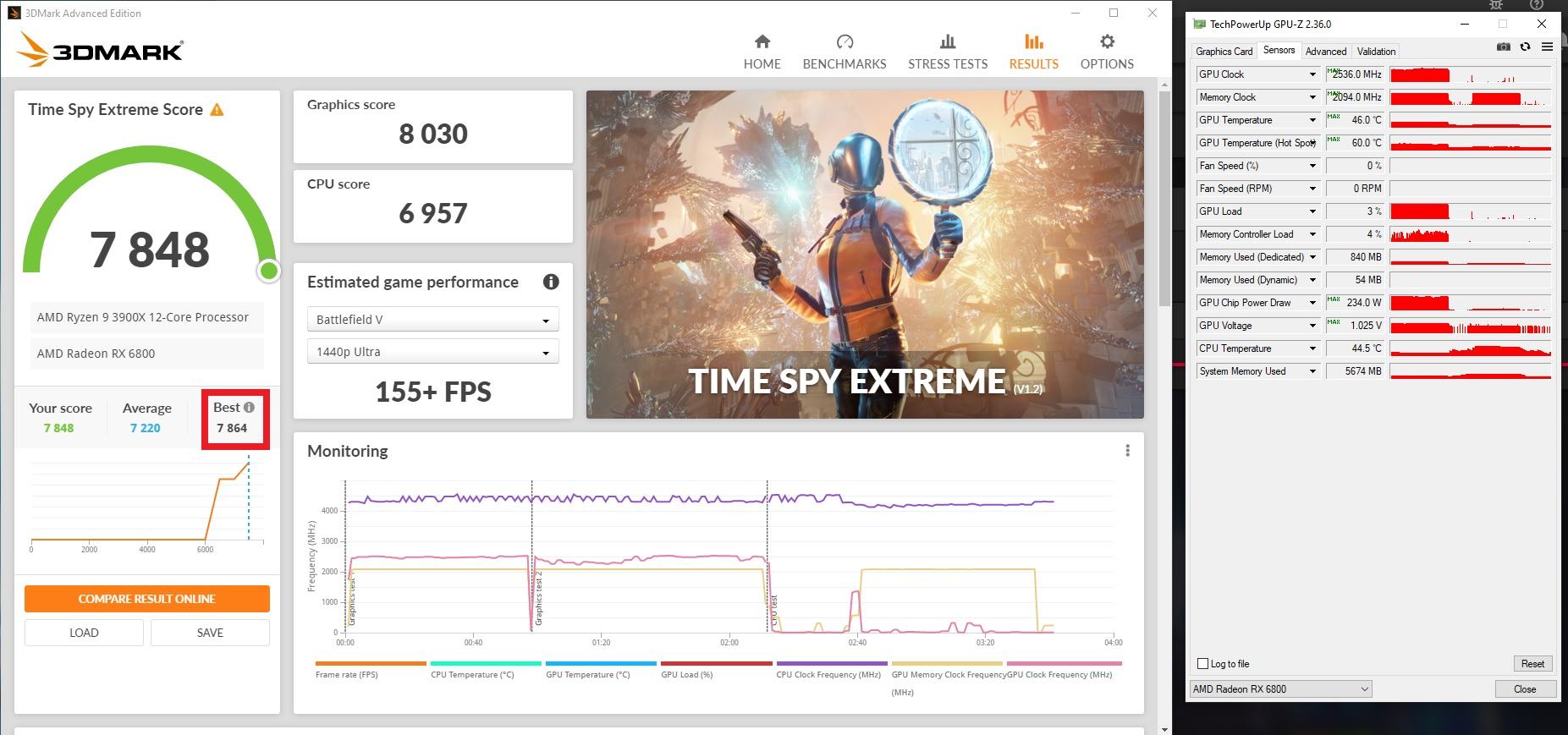1568x735 pixels.
Task: Expand the GPU Chip Power Draw dropdown
Action: pyautogui.click(x=1312, y=303)
